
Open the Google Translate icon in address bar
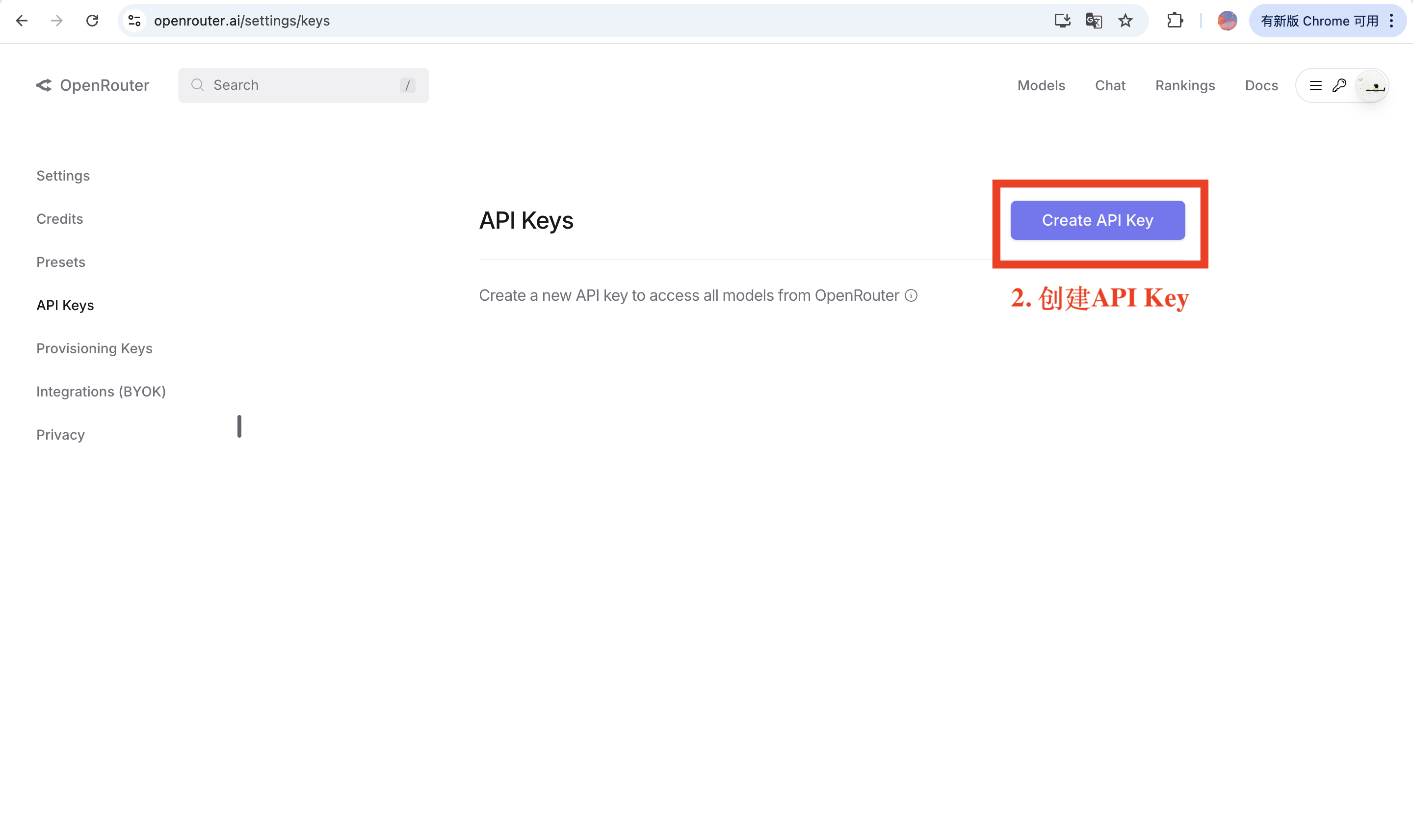1093,21
